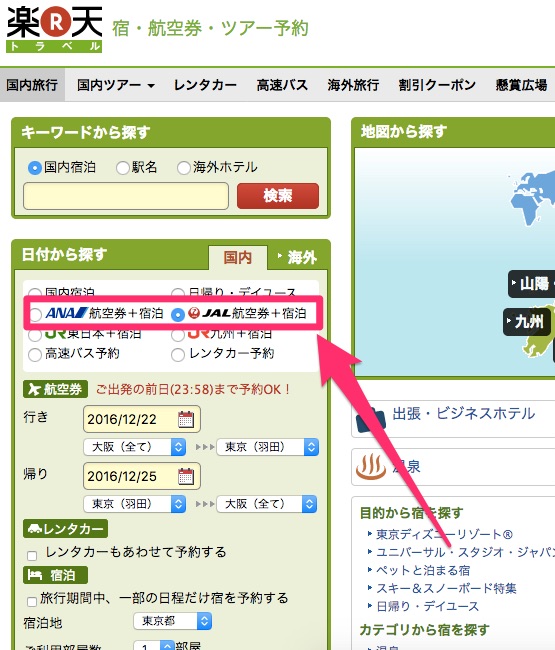Open ユニバーサル・スタジオ・ジャパン link
The image size is (555, 650).
coord(465,552)
